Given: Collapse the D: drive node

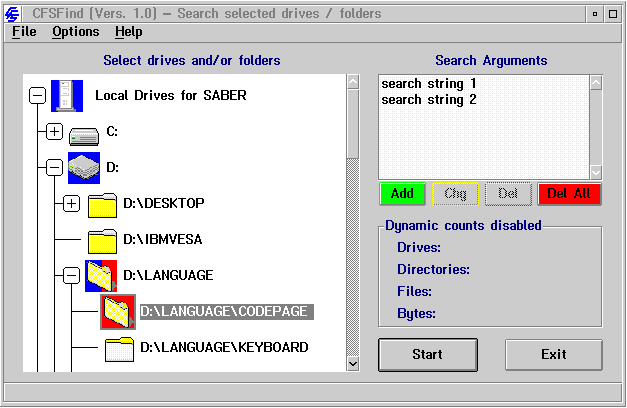Looking at the screenshot, I should [x=54, y=168].
